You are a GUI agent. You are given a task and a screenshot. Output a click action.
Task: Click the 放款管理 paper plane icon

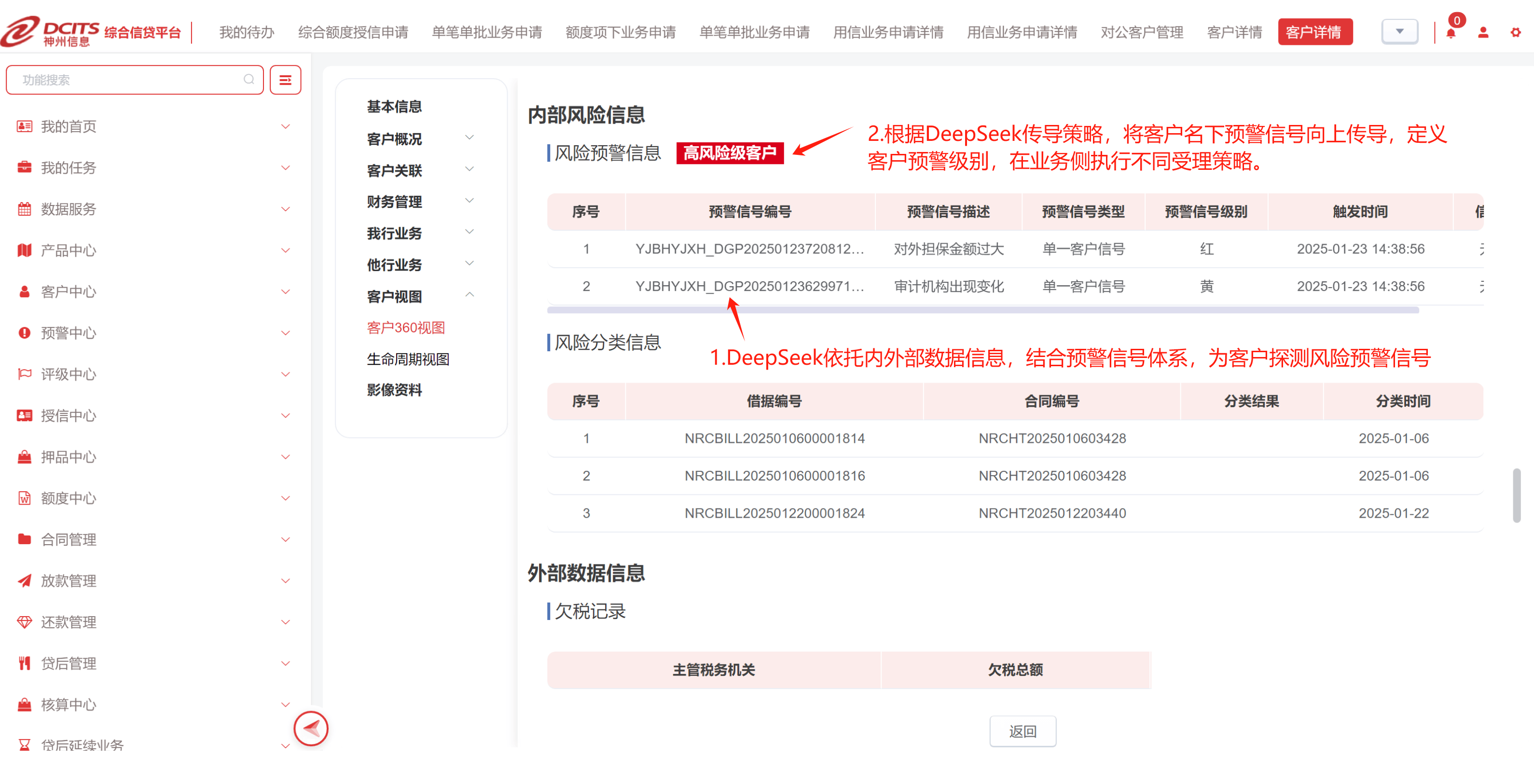click(25, 580)
